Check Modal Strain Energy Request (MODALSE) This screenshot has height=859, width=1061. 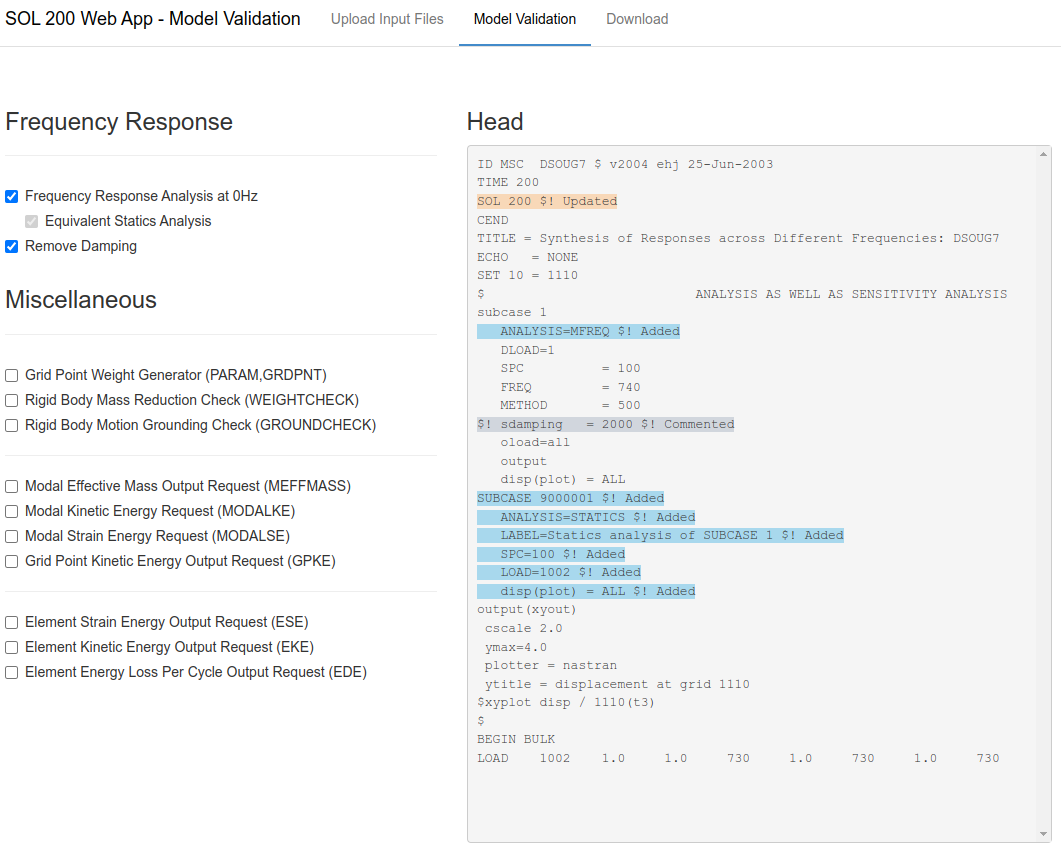12,537
